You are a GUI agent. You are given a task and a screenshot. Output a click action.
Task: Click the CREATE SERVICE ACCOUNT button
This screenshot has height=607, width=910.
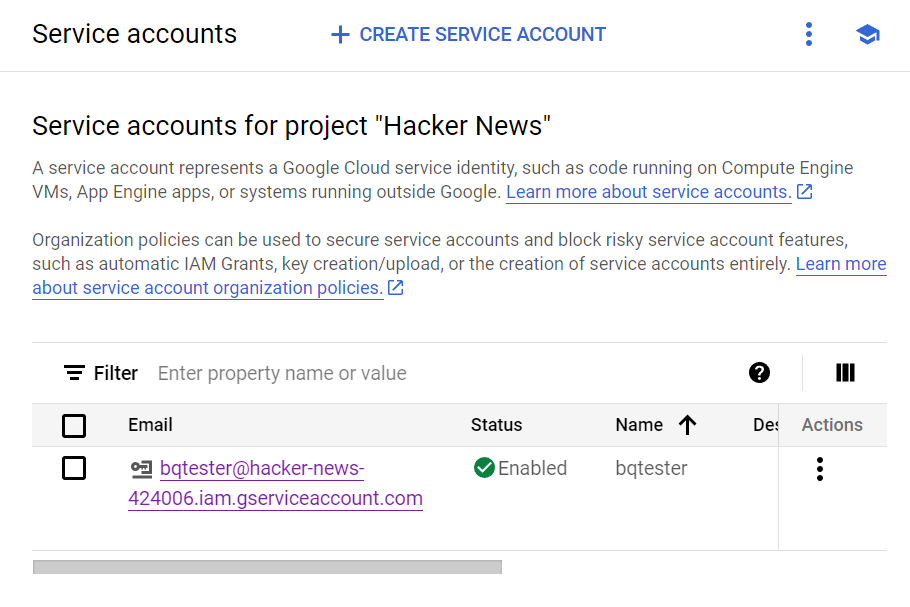point(466,33)
